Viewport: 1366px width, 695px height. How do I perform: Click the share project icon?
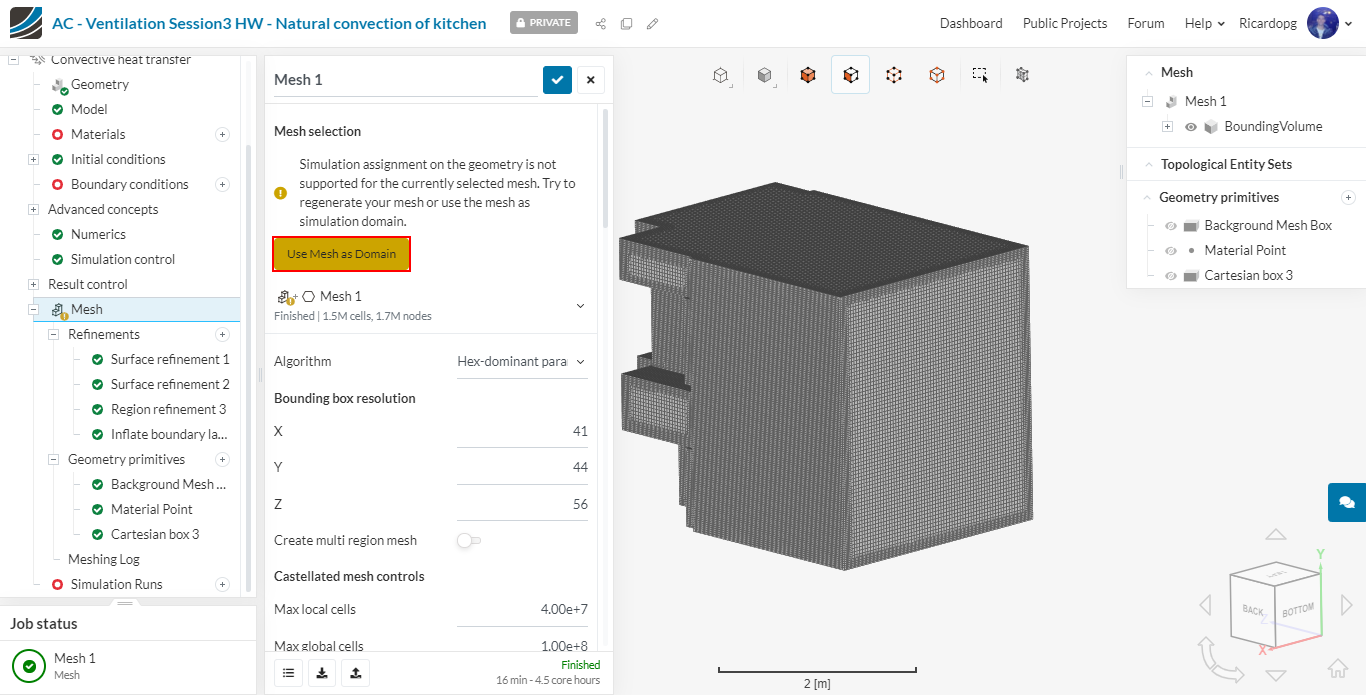(x=600, y=23)
